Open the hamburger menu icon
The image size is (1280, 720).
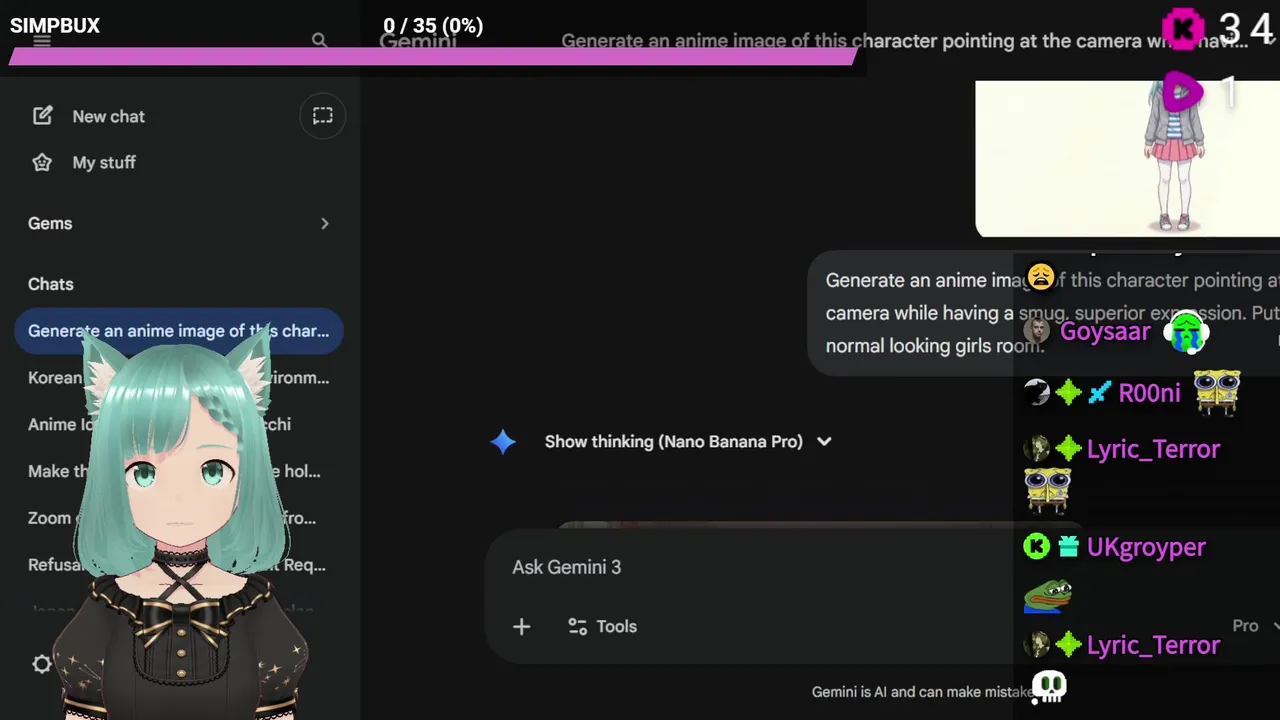coord(42,41)
